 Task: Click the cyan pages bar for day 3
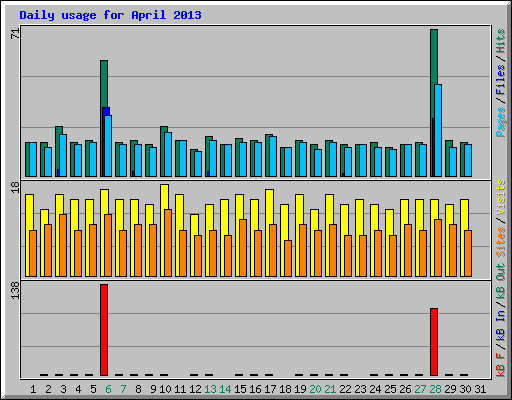coord(63,155)
